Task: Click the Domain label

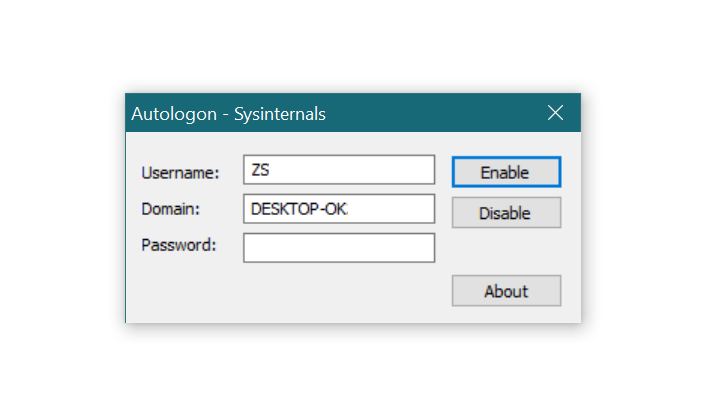Action: (x=171, y=209)
